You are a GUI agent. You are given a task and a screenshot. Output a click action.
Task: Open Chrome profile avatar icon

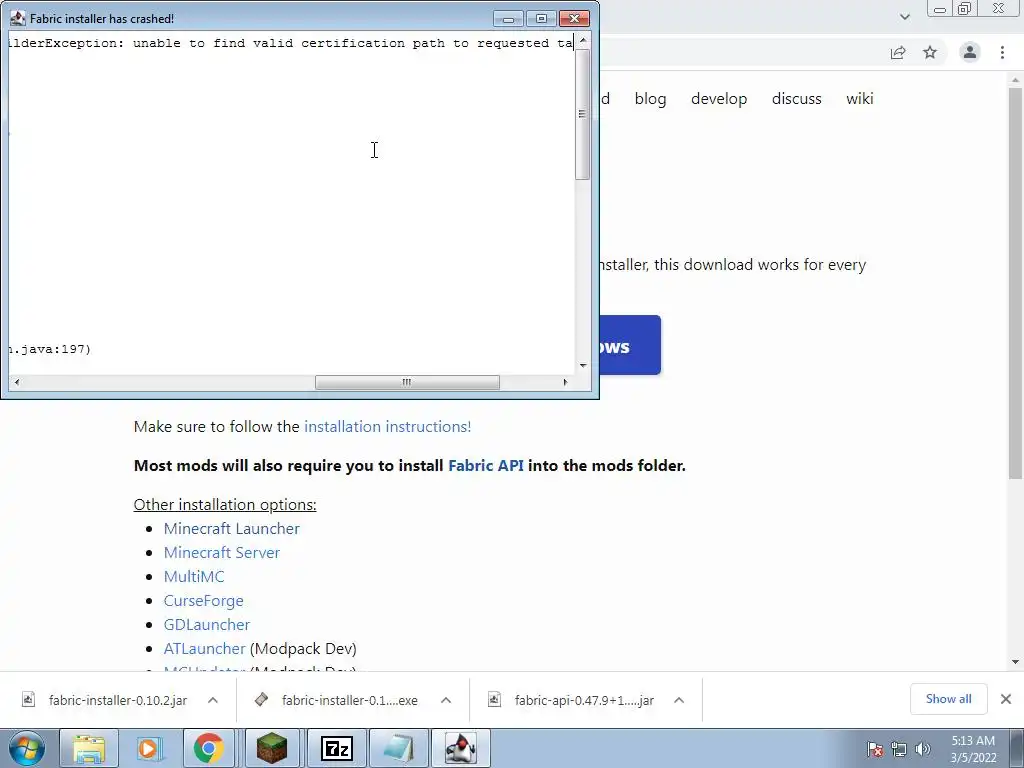[x=970, y=52]
